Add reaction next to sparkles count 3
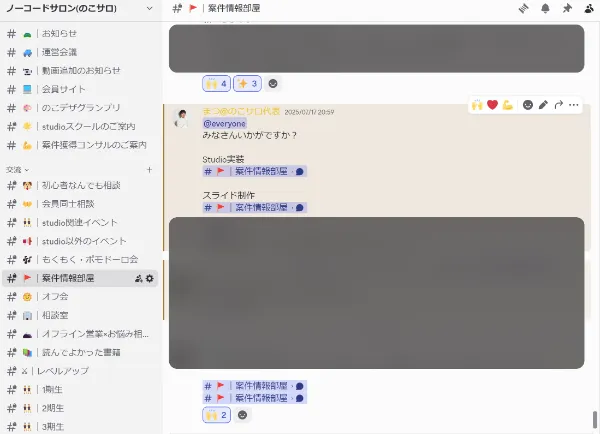The height and width of the screenshot is (434, 600). (273, 83)
